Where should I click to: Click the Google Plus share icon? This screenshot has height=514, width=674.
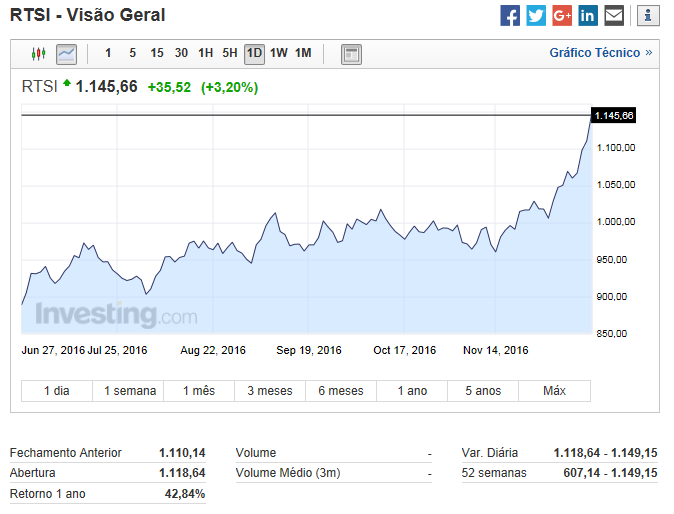tap(562, 16)
